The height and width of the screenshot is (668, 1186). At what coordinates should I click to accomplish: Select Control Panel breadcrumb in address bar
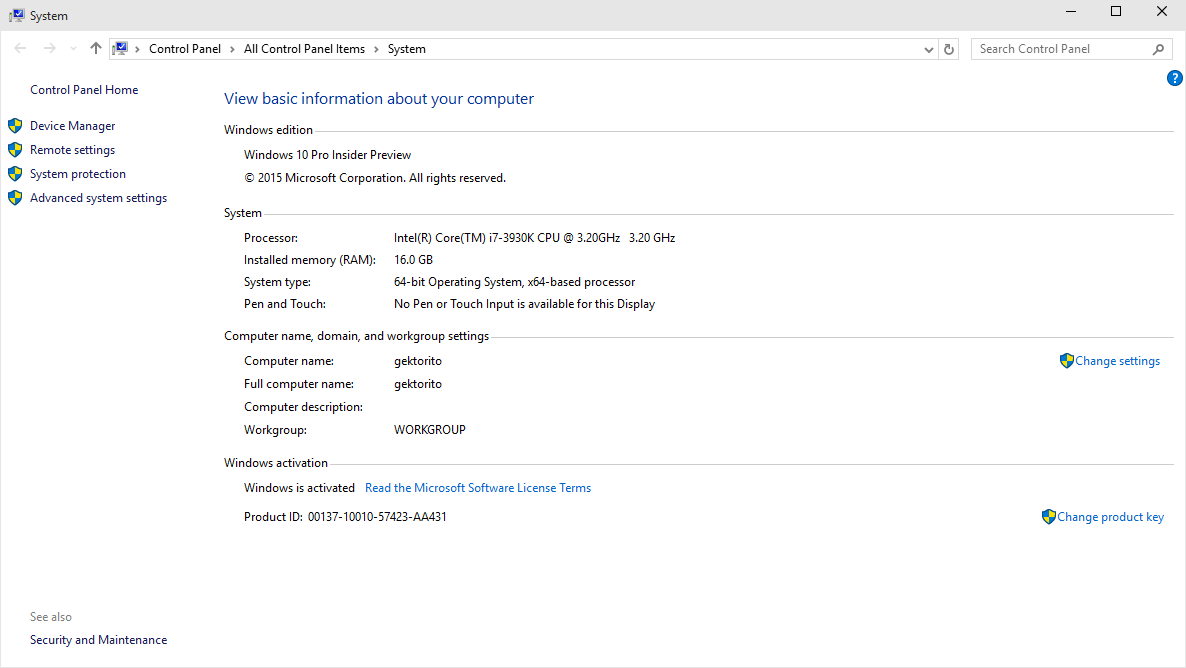(x=185, y=49)
